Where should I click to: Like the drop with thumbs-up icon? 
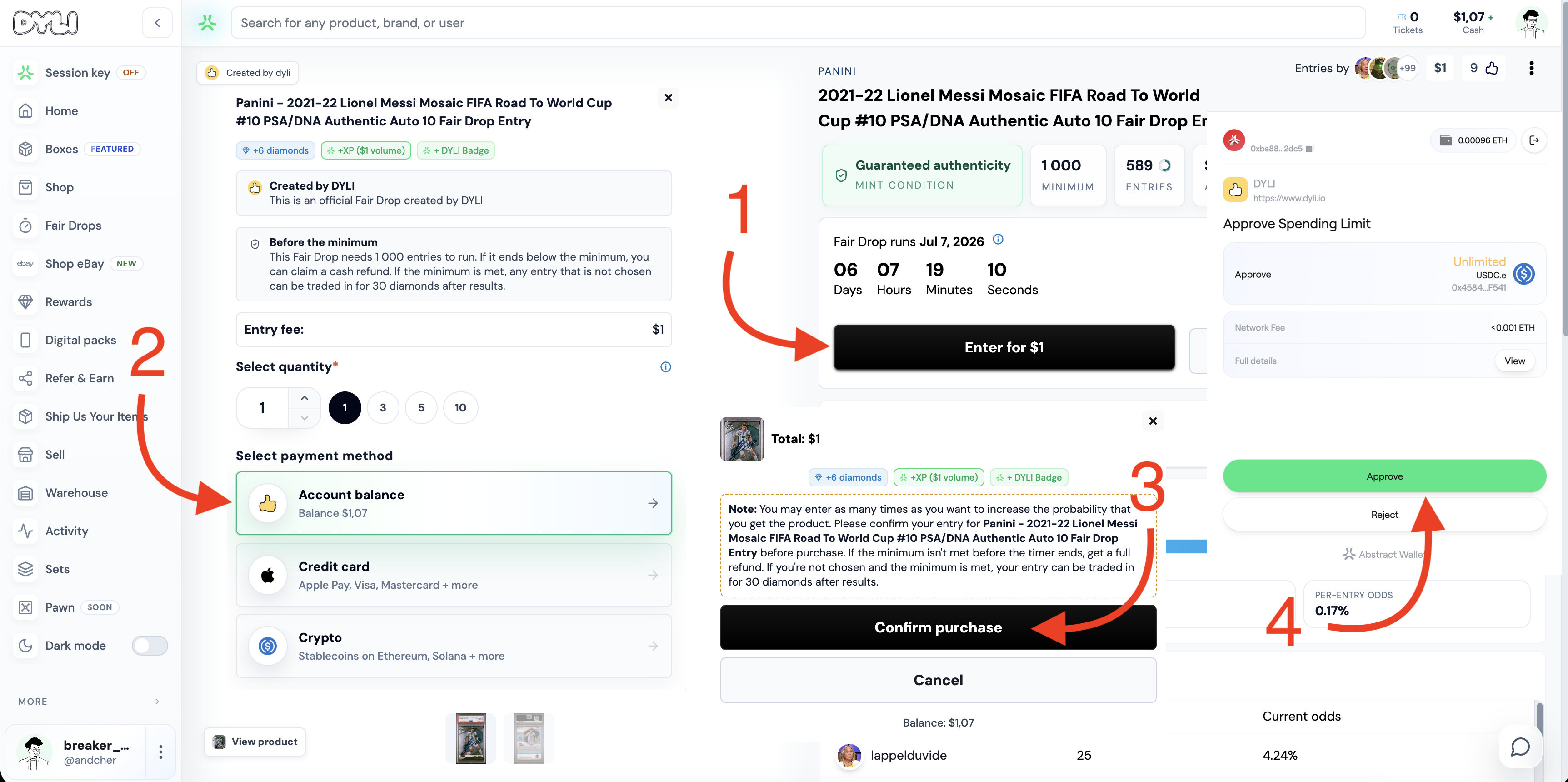[1492, 68]
